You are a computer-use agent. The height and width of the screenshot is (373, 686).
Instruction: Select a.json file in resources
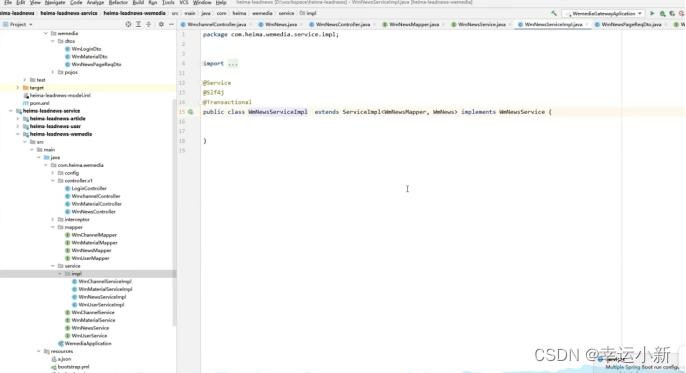coord(64,359)
